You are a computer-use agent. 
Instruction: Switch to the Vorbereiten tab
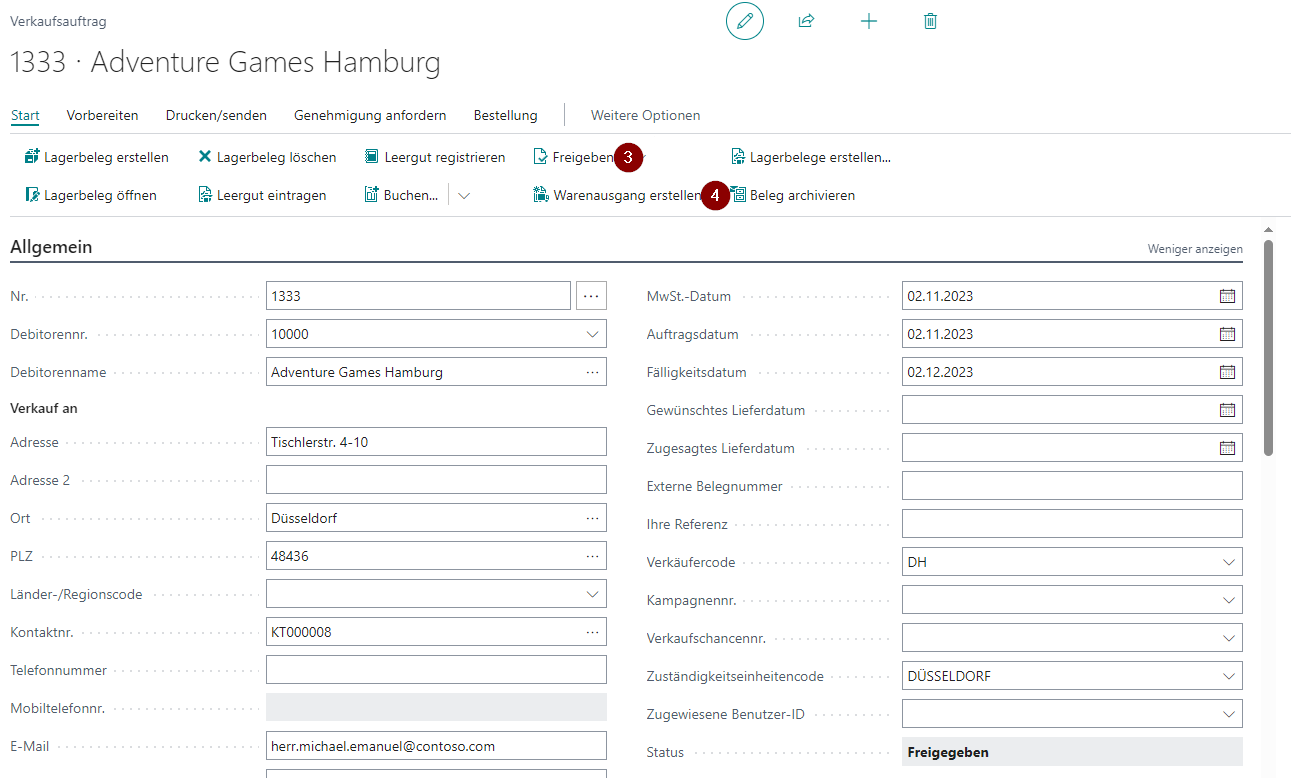click(x=102, y=115)
